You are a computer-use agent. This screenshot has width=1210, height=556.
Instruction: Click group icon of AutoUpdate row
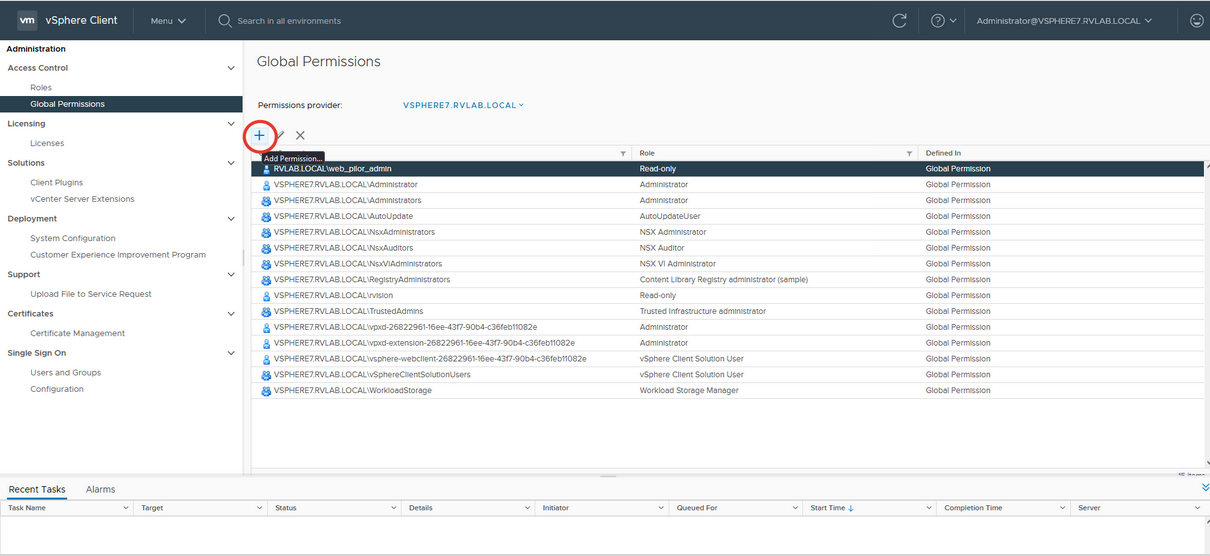[266, 217]
